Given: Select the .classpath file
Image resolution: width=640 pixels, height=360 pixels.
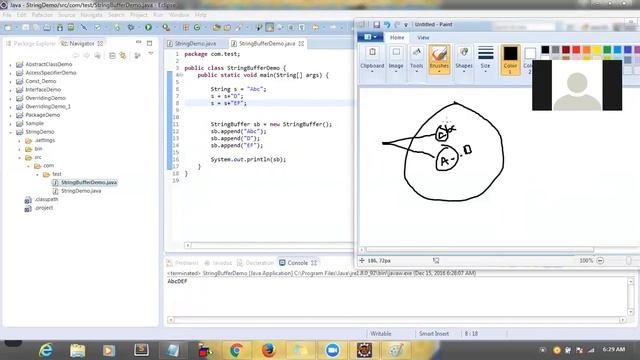Looking at the screenshot, I should pos(42,200).
